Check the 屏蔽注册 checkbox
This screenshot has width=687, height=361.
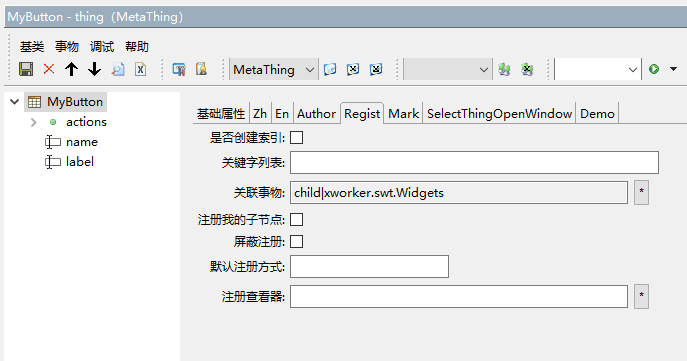(x=297, y=241)
